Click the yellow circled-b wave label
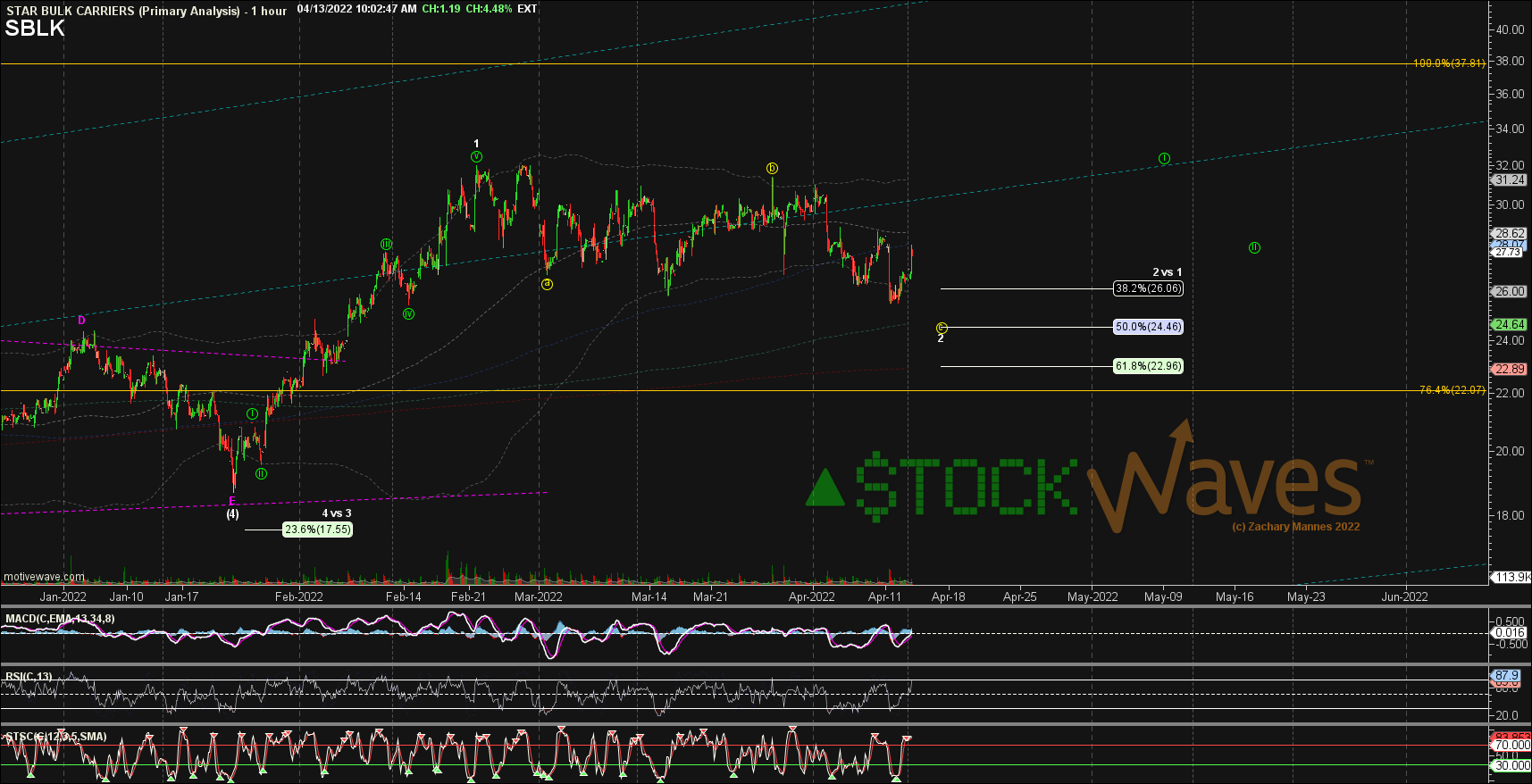Screen dimensions: 1532x784 (772, 168)
